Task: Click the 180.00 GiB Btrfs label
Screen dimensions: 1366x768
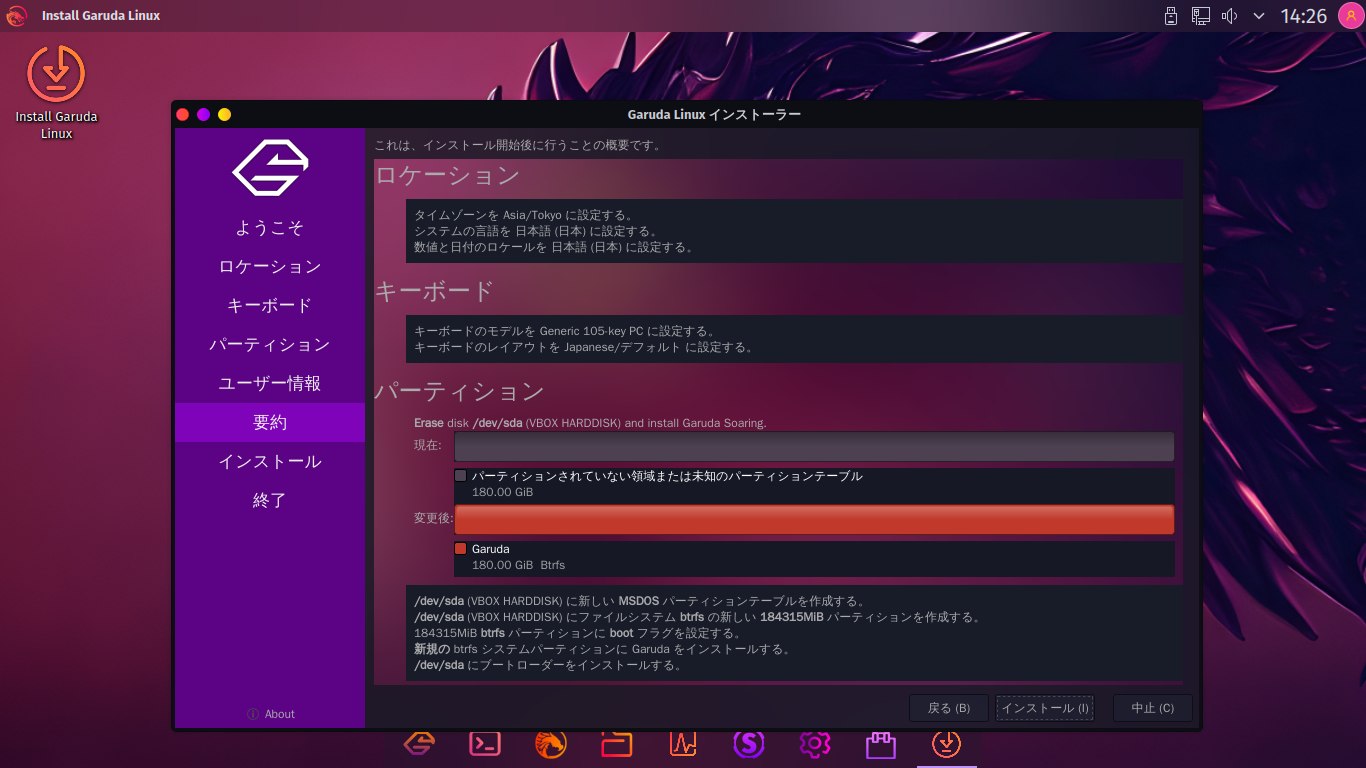Action: tap(518, 565)
